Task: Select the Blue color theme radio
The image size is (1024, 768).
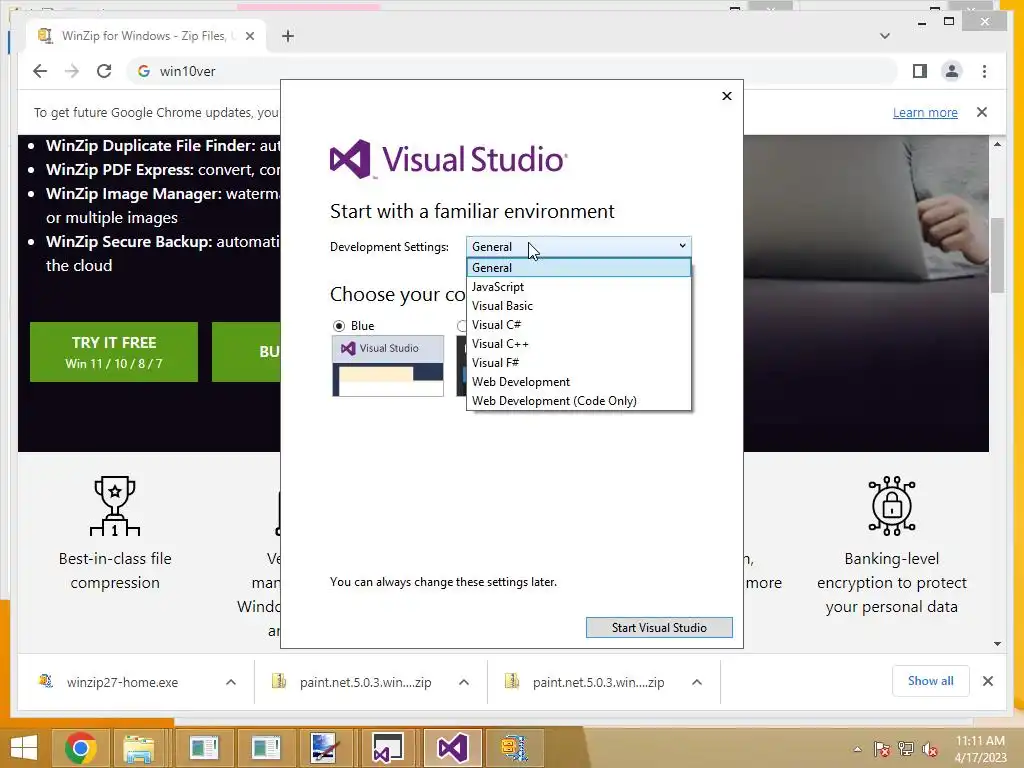Action: (x=339, y=326)
